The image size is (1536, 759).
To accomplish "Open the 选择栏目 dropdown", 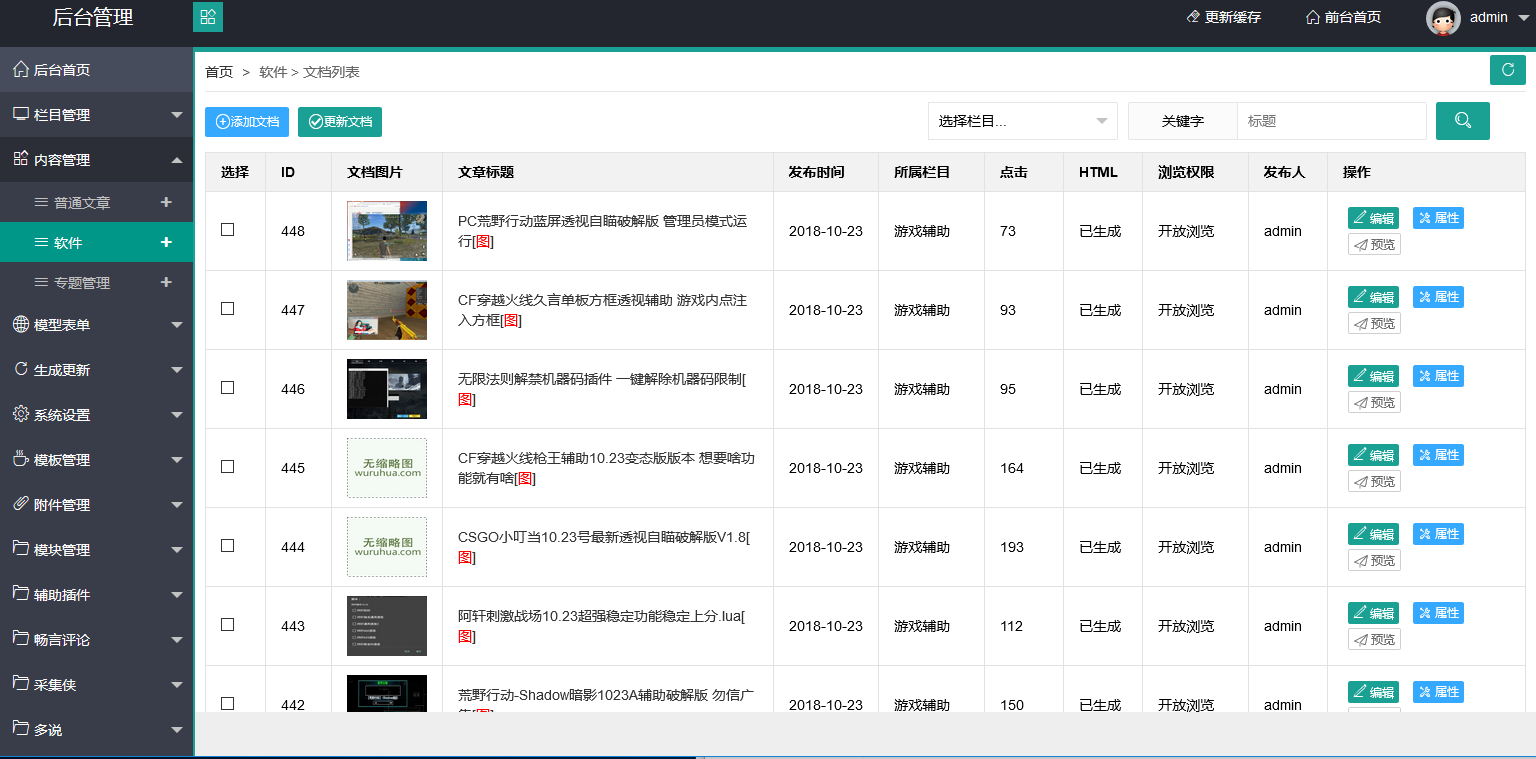I will click(1022, 121).
